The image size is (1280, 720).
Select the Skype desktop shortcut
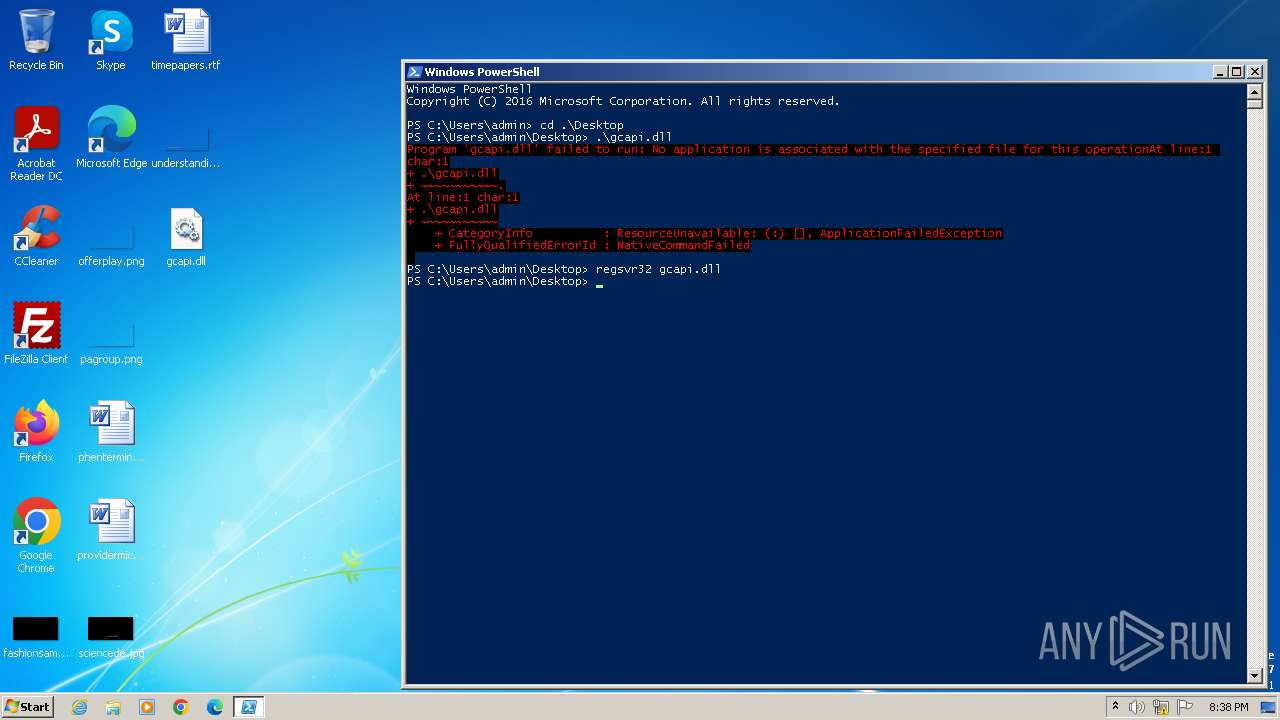click(x=110, y=40)
